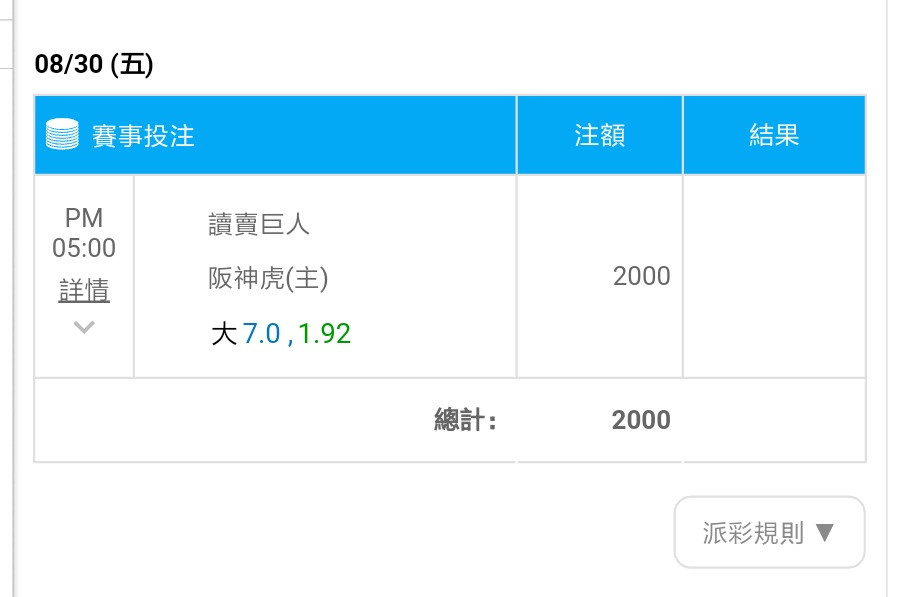The image size is (909, 597).
Task: Click the empty 結果 result cell
Action: 775,276
